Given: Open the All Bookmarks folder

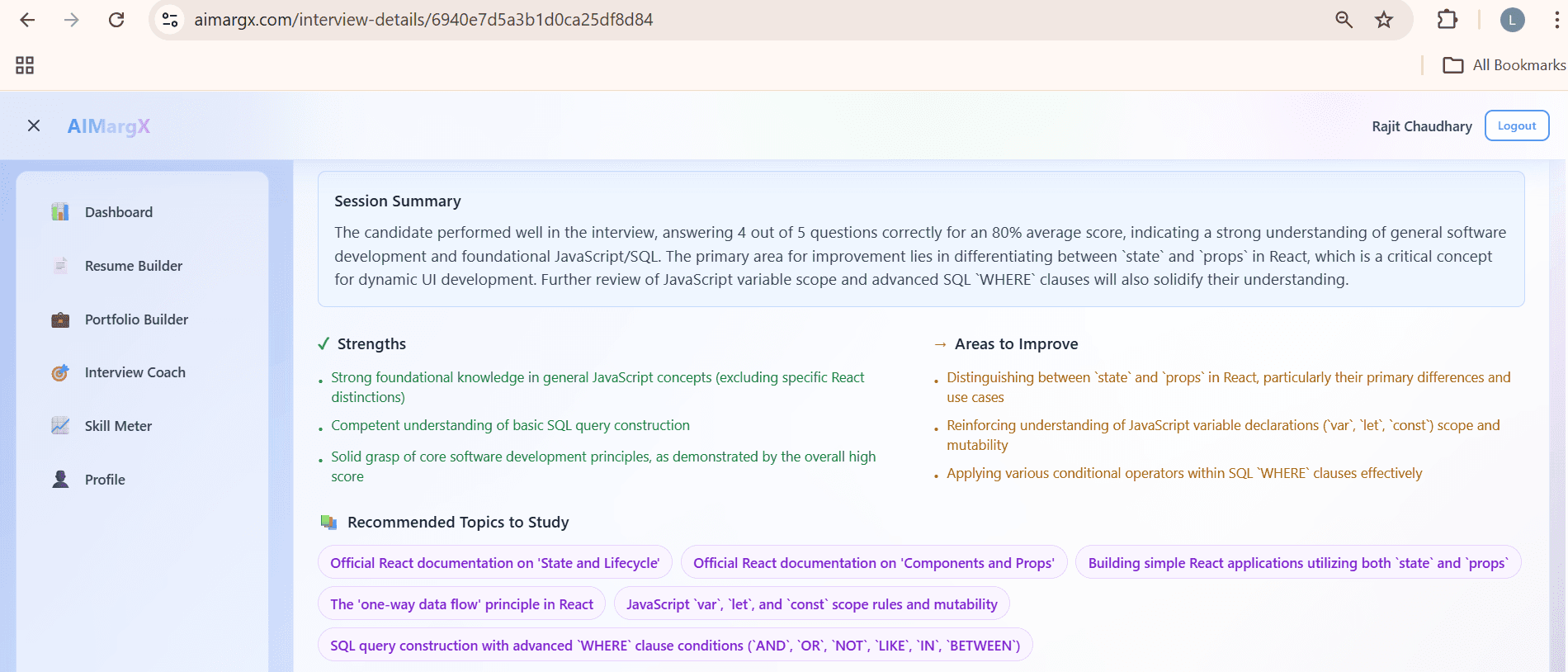Looking at the screenshot, I should coord(1504,65).
